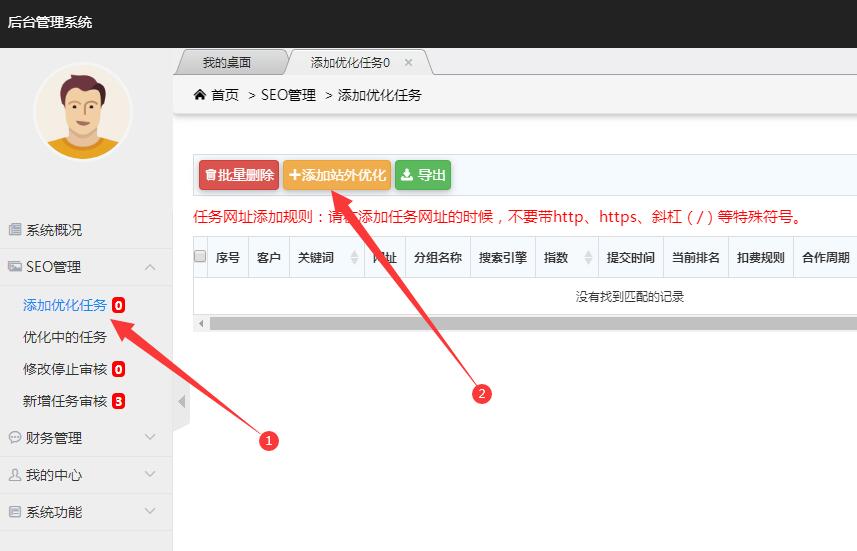This screenshot has width=857, height=551.
Task: Click the user avatar picture
Action: (x=83, y=112)
